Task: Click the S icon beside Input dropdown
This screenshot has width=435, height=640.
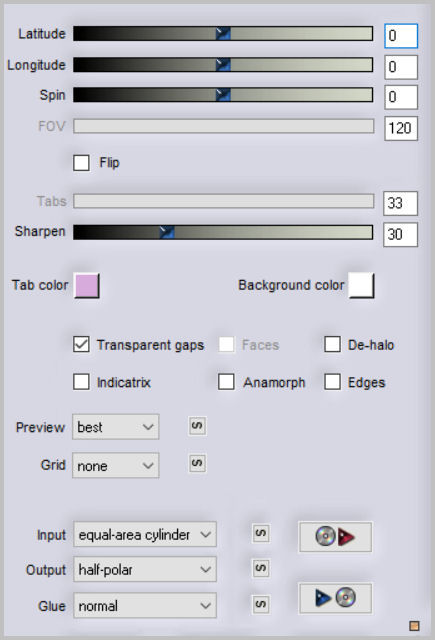Action: coord(261,533)
